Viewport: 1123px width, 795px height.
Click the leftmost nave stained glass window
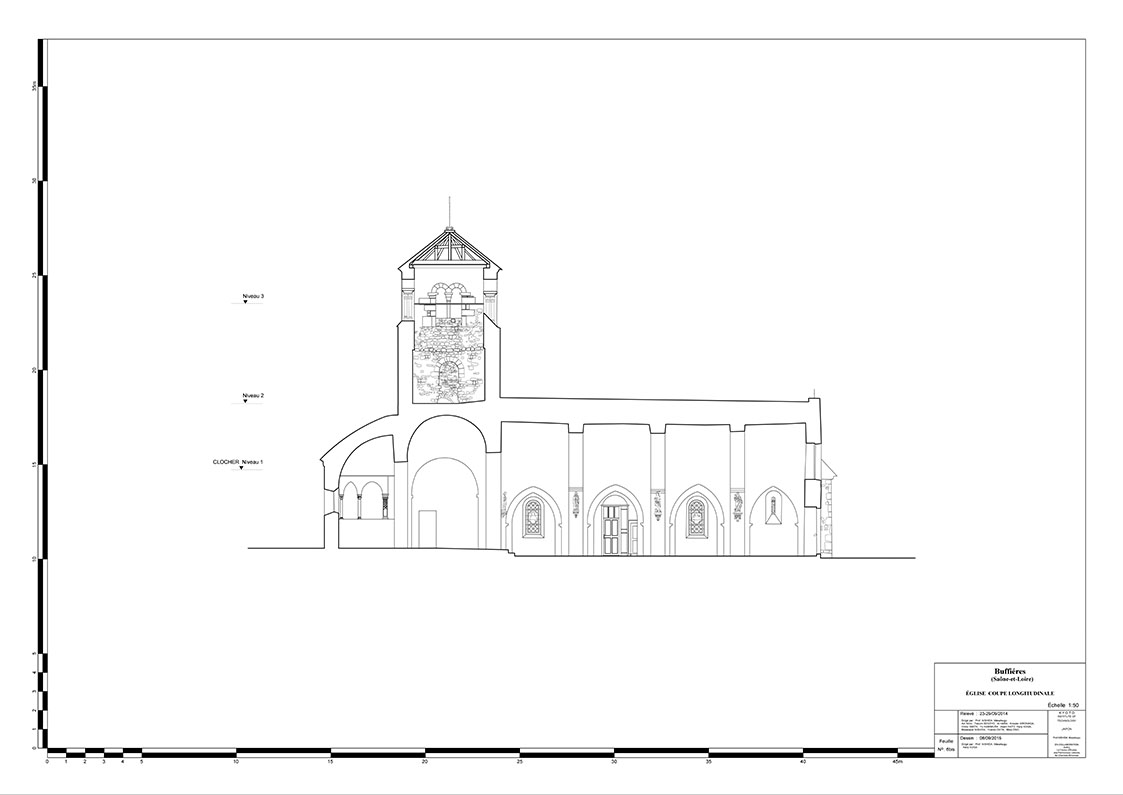(x=532, y=517)
